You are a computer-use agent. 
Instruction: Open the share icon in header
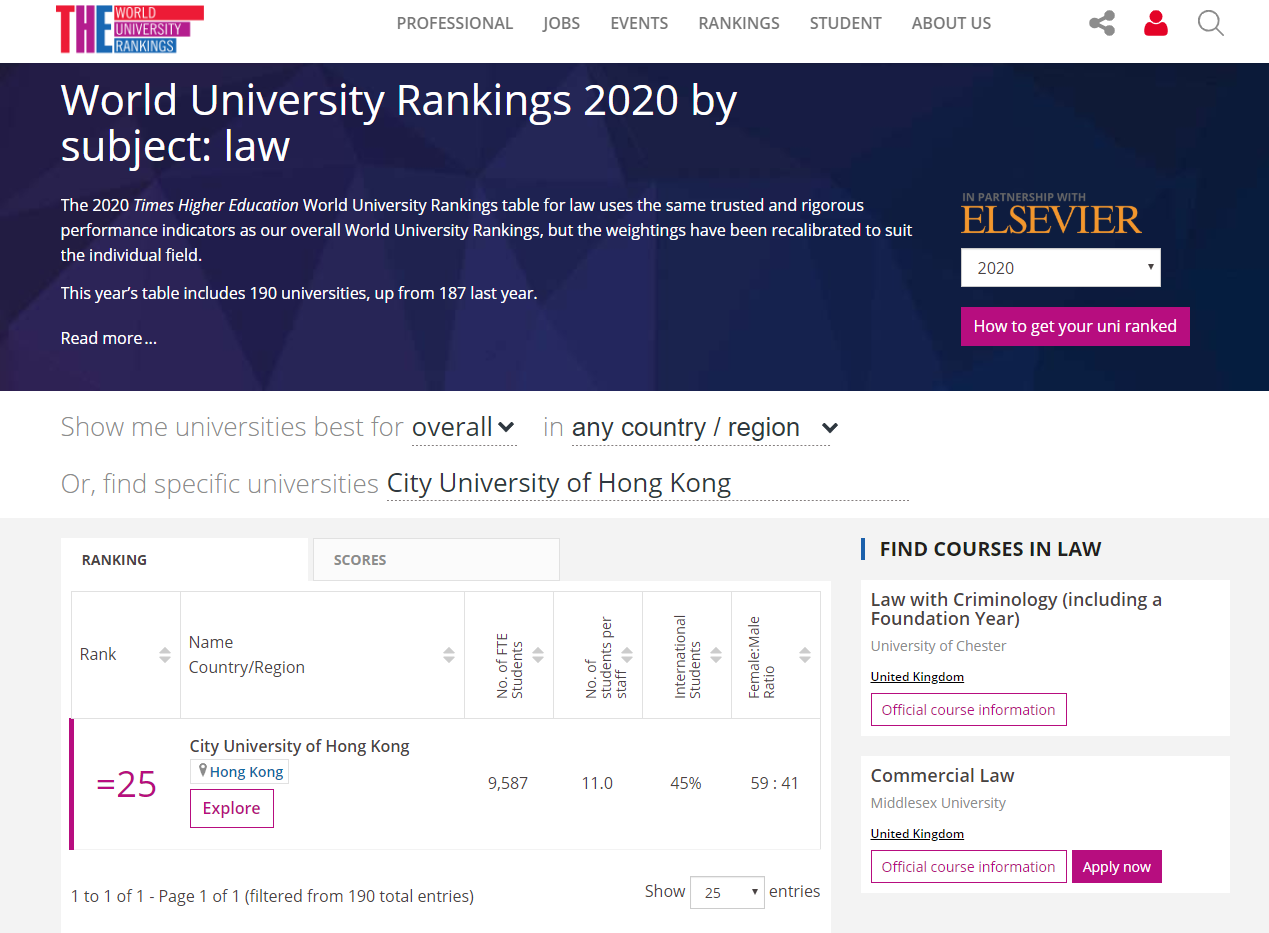(1102, 23)
